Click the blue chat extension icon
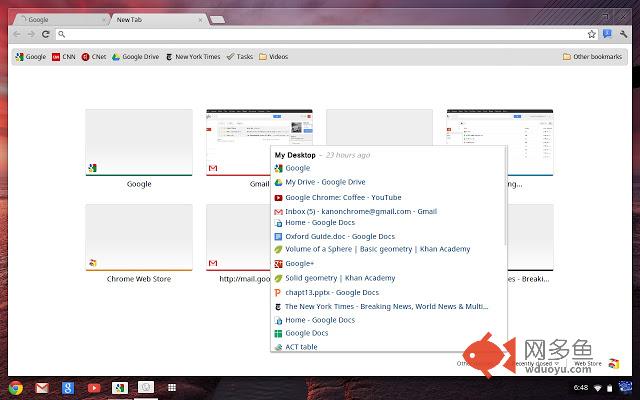Screen dimensions: 640x400 [607, 34]
